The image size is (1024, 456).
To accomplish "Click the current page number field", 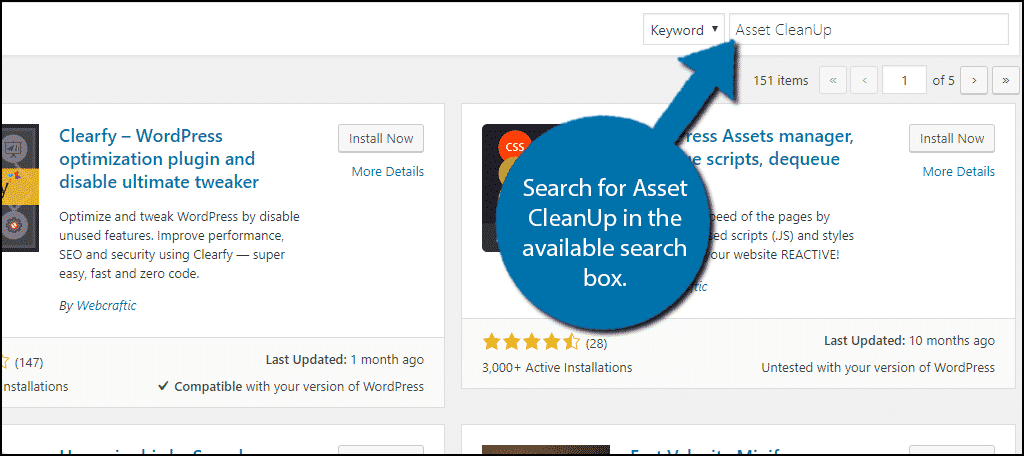I will tap(904, 80).
